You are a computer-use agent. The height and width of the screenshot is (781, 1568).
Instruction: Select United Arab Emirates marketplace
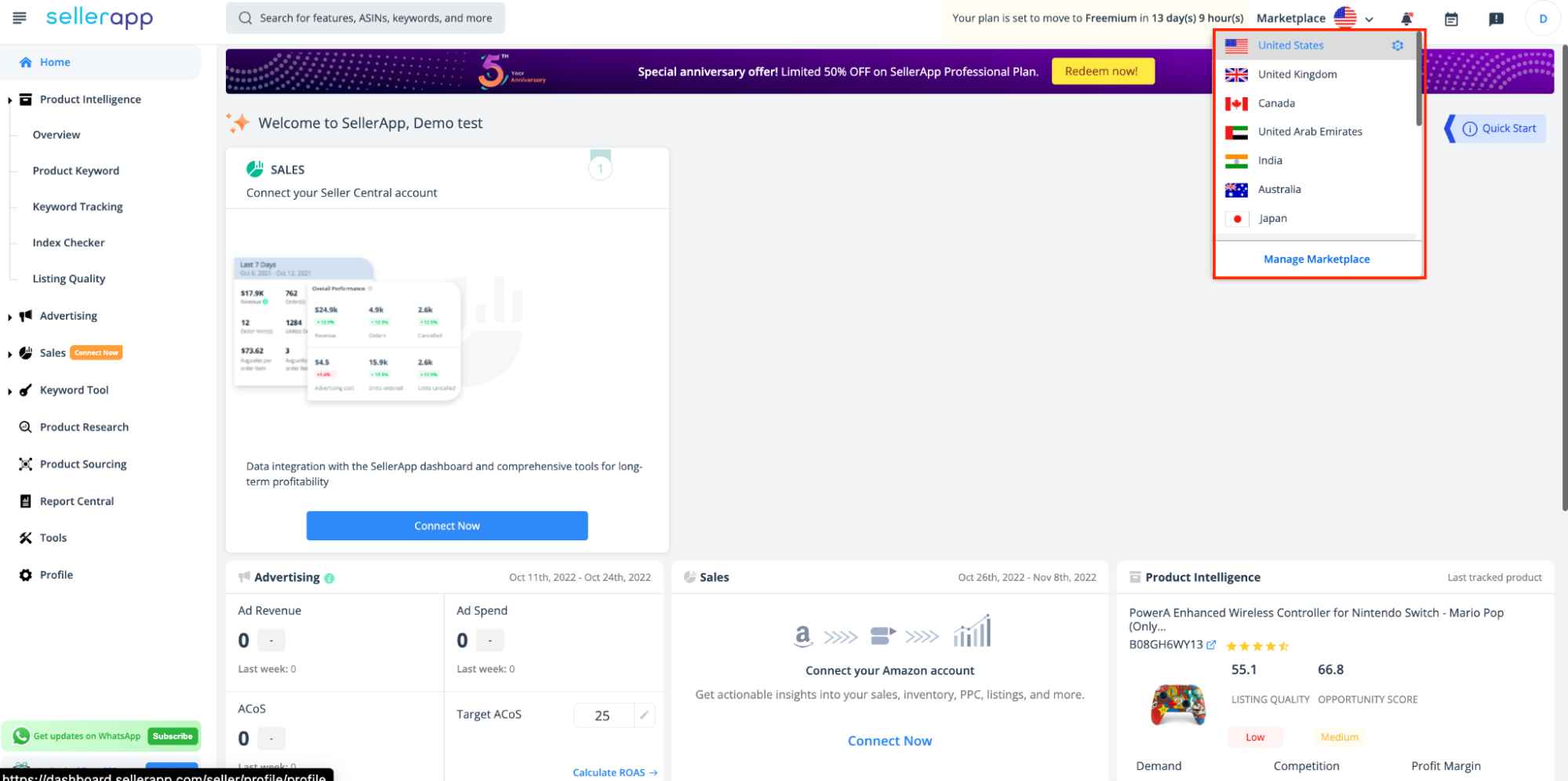tap(1315, 132)
